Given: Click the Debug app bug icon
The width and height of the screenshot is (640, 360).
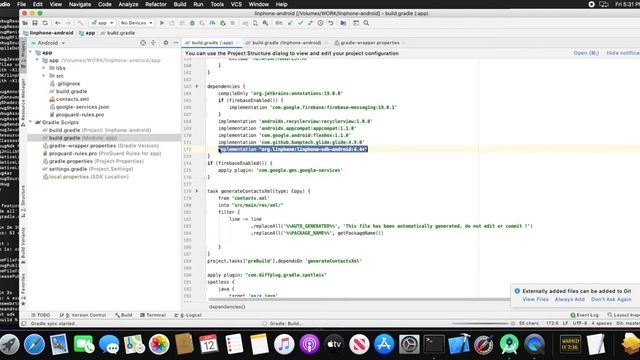Looking at the screenshot, I should pyautogui.click(x=192, y=23).
